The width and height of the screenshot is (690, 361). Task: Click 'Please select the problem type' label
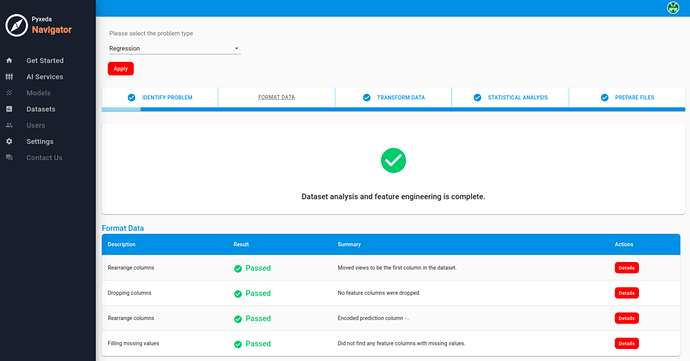(151, 33)
